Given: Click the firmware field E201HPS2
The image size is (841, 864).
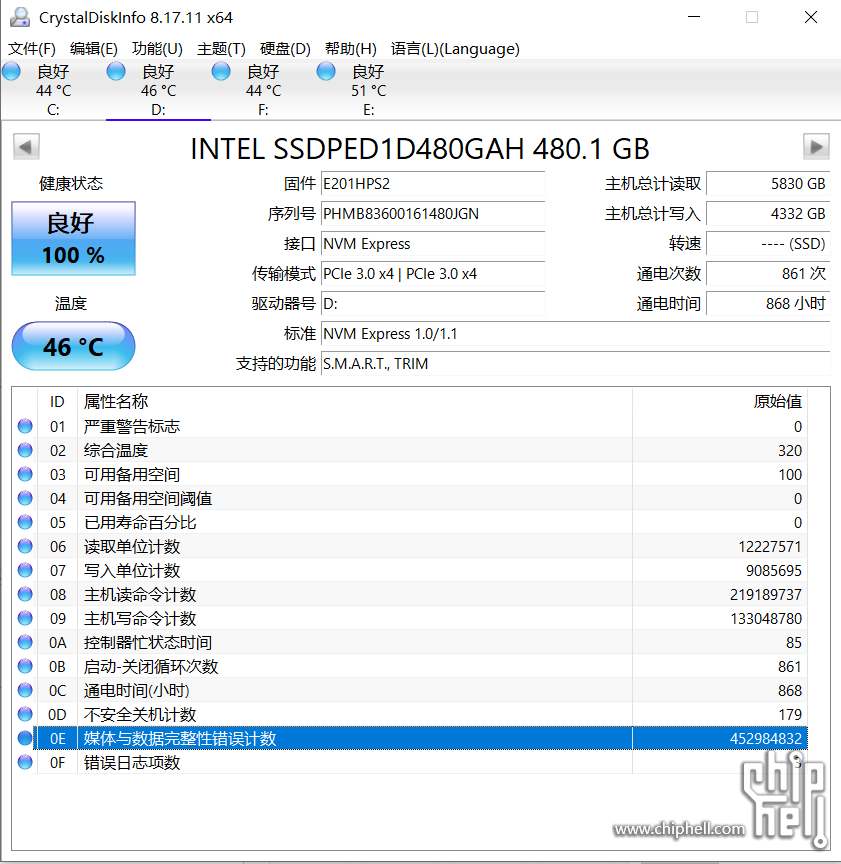Looking at the screenshot, I should point(433,183).
